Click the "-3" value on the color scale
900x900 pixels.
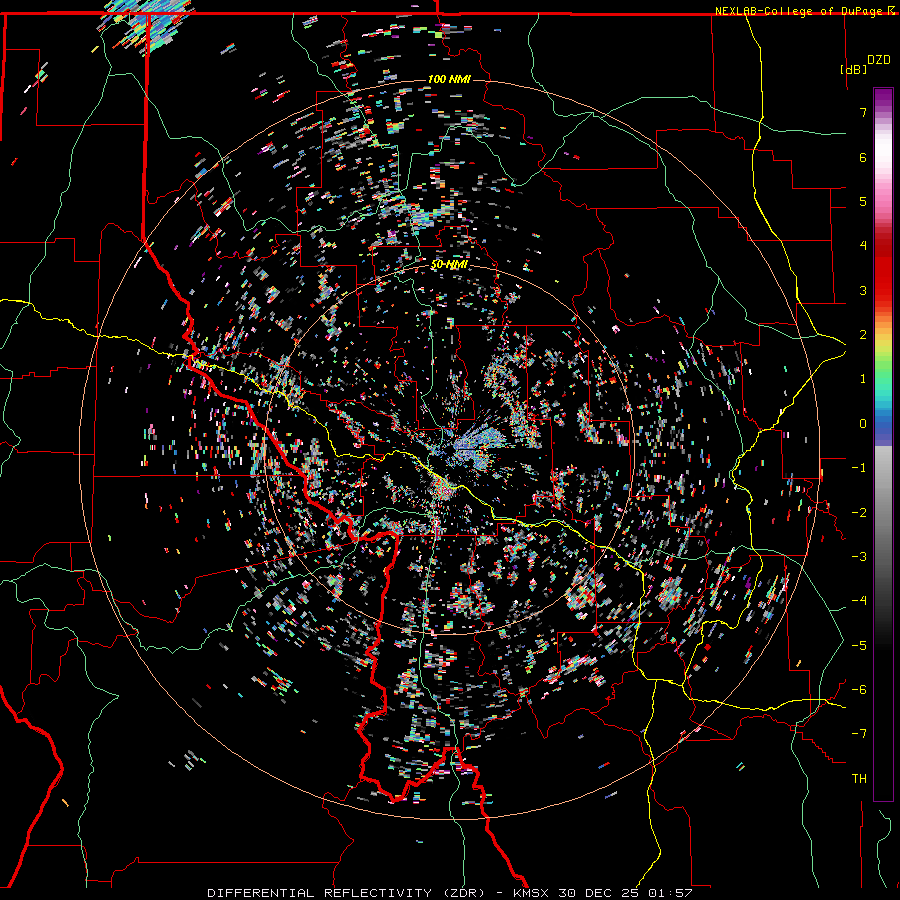pyautogui.click(x=859, y=557)
